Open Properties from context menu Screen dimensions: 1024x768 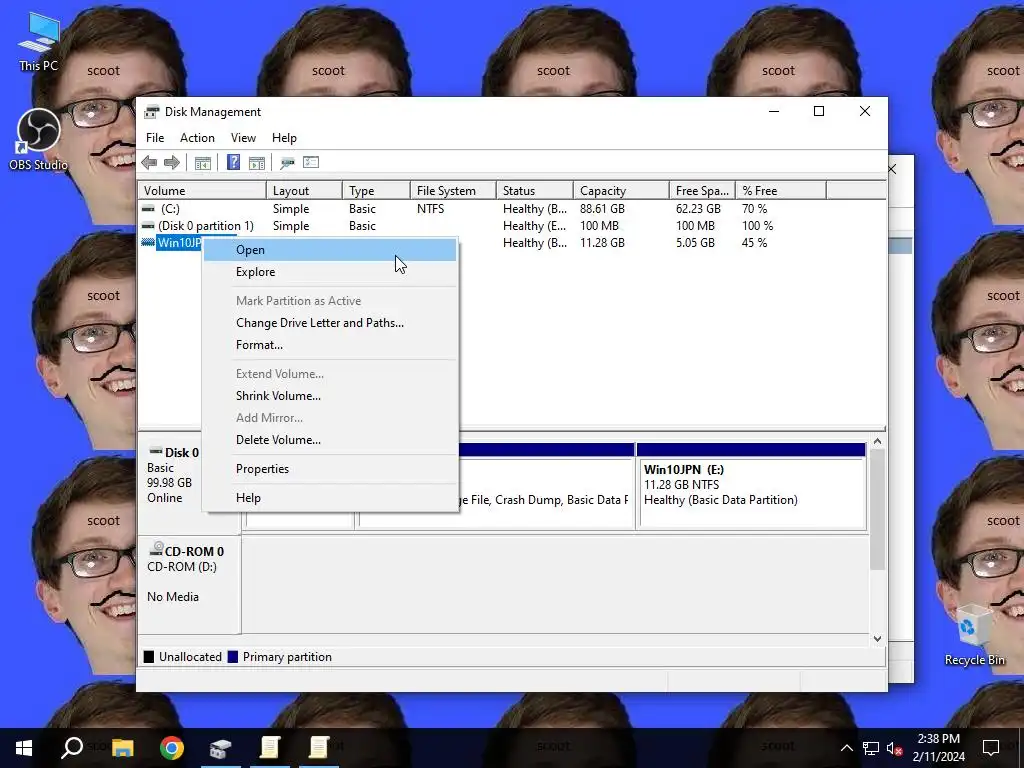click(330, 469)
